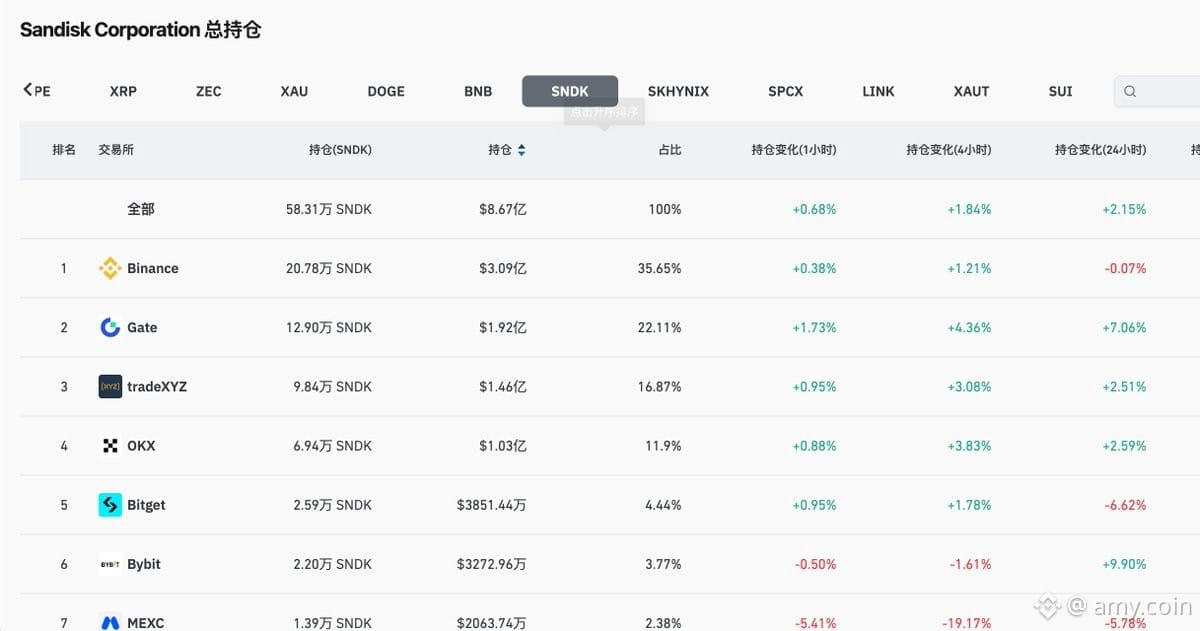Viewport: 1200px width, 631px height.
Task: Select the active SNDK tab
Action: pyautogui.click(x=570, y=91)
